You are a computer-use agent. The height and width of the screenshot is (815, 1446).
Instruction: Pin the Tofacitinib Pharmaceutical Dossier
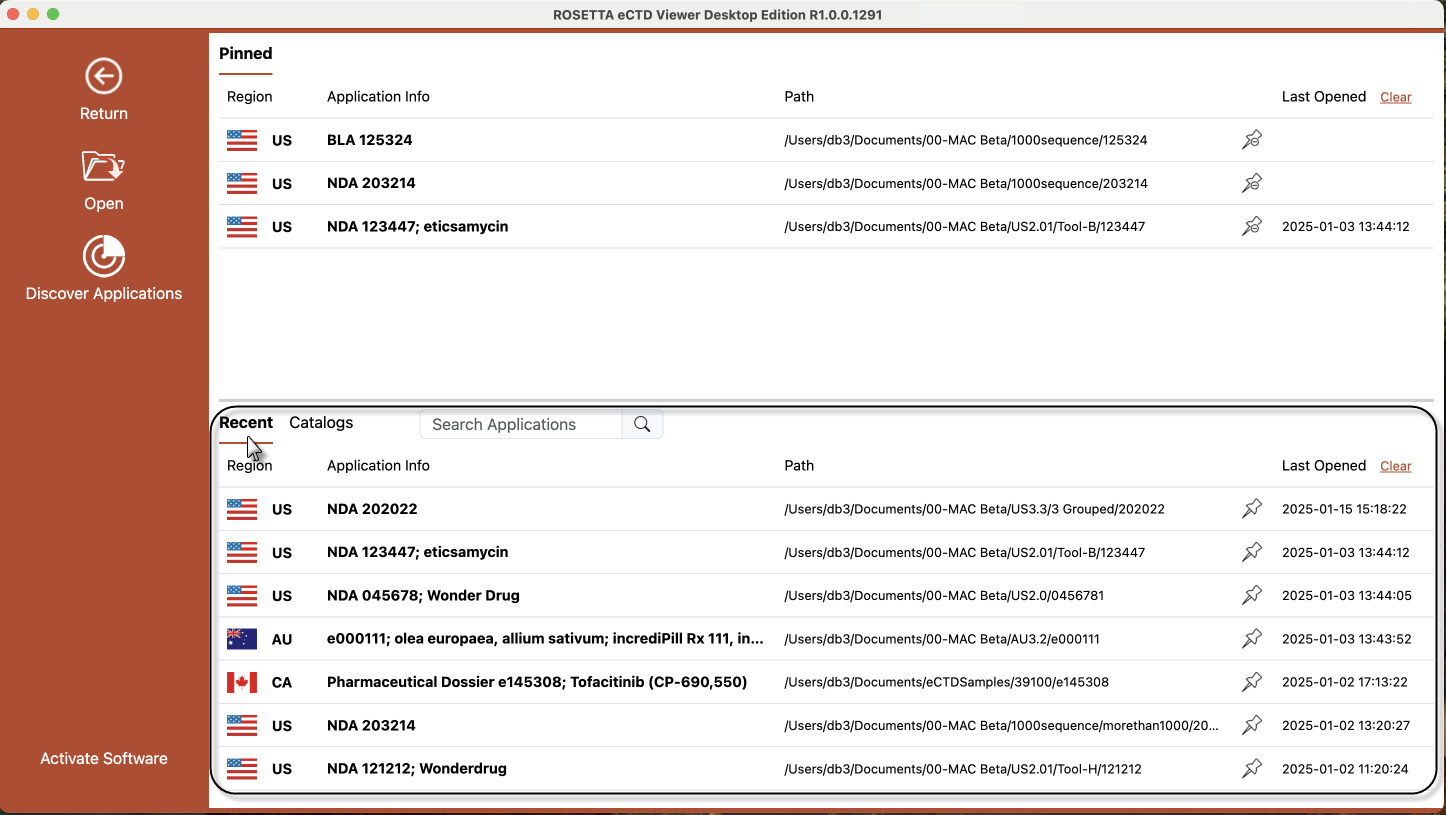1251,682
